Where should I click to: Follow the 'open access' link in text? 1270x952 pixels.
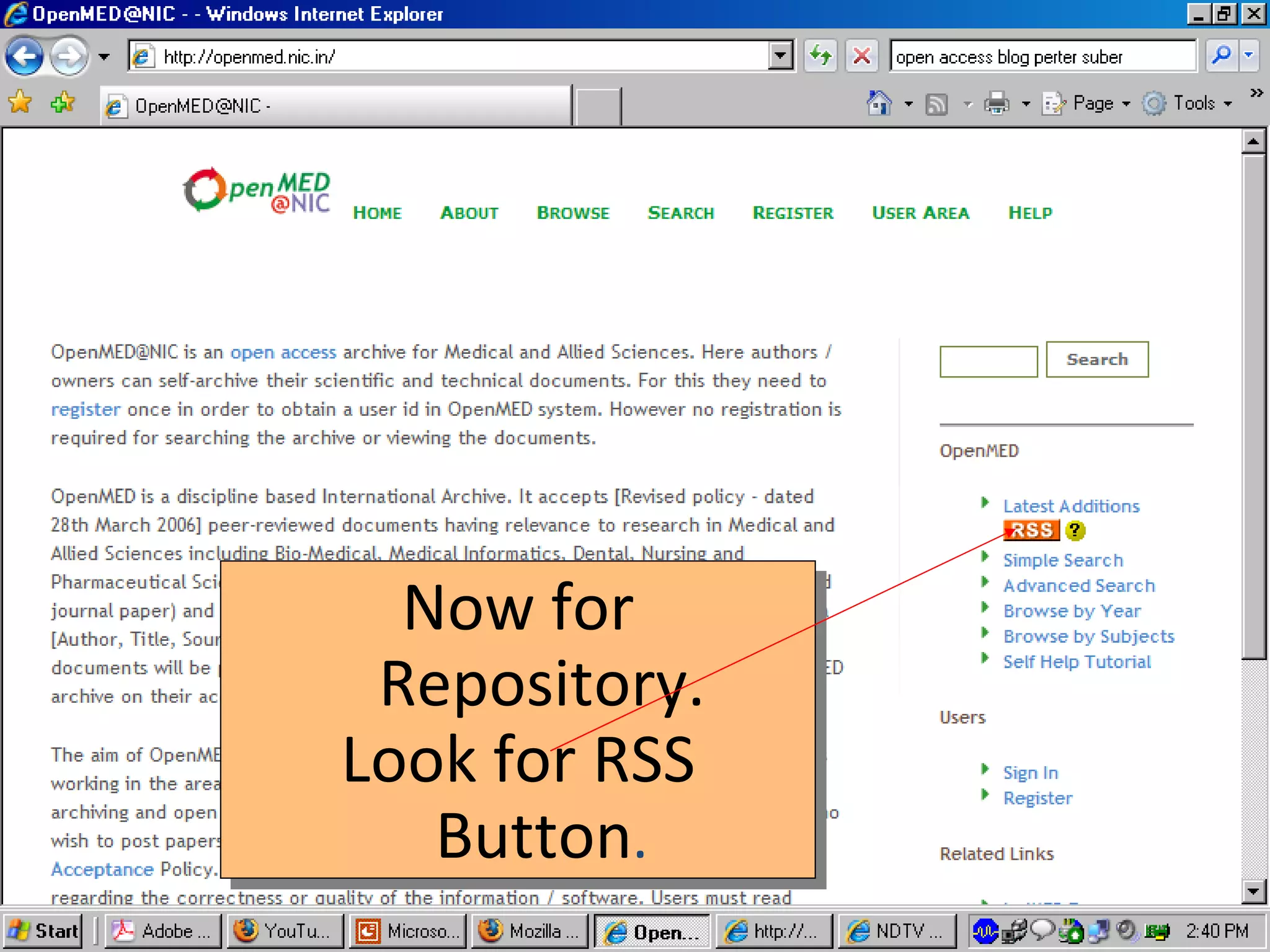[x=283, y=352]
